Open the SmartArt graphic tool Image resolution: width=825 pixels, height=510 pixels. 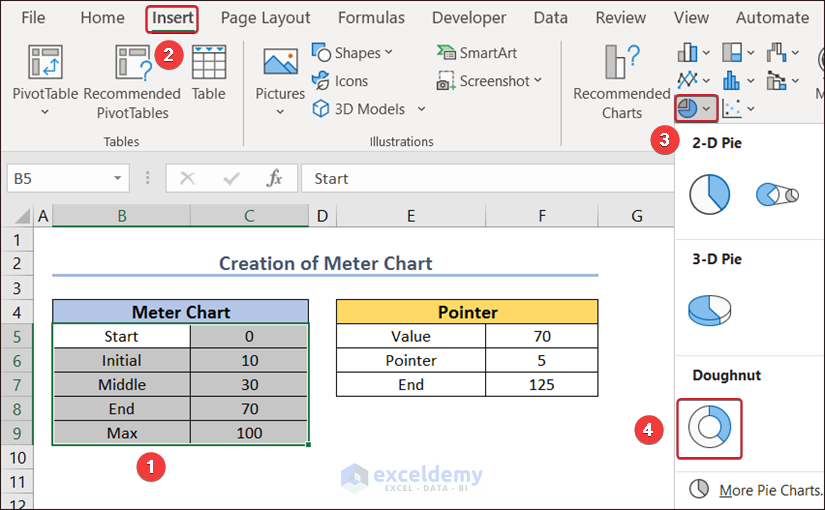[477, 53]
